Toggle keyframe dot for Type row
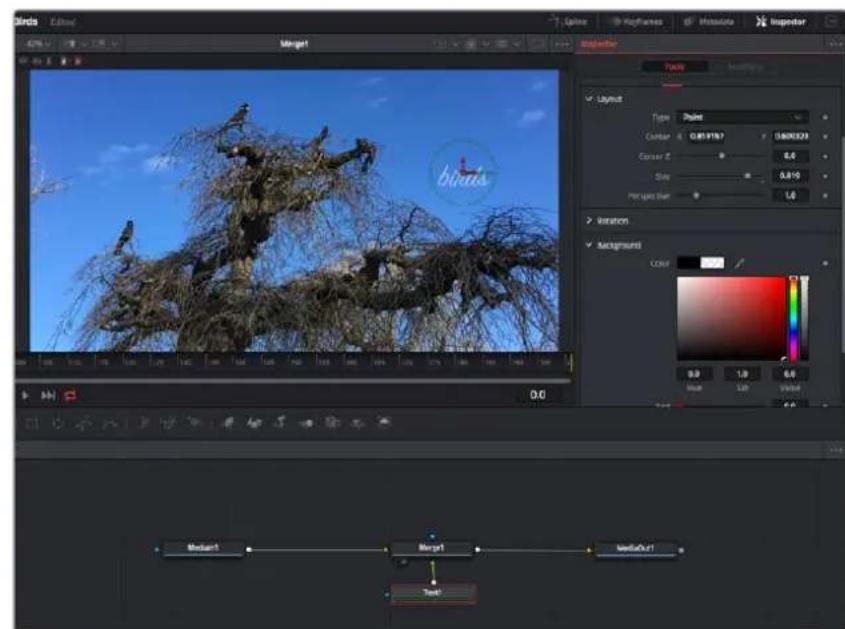The width and height of the screenshot is (845, 629). pyautogui.click(x=825, y=117)
